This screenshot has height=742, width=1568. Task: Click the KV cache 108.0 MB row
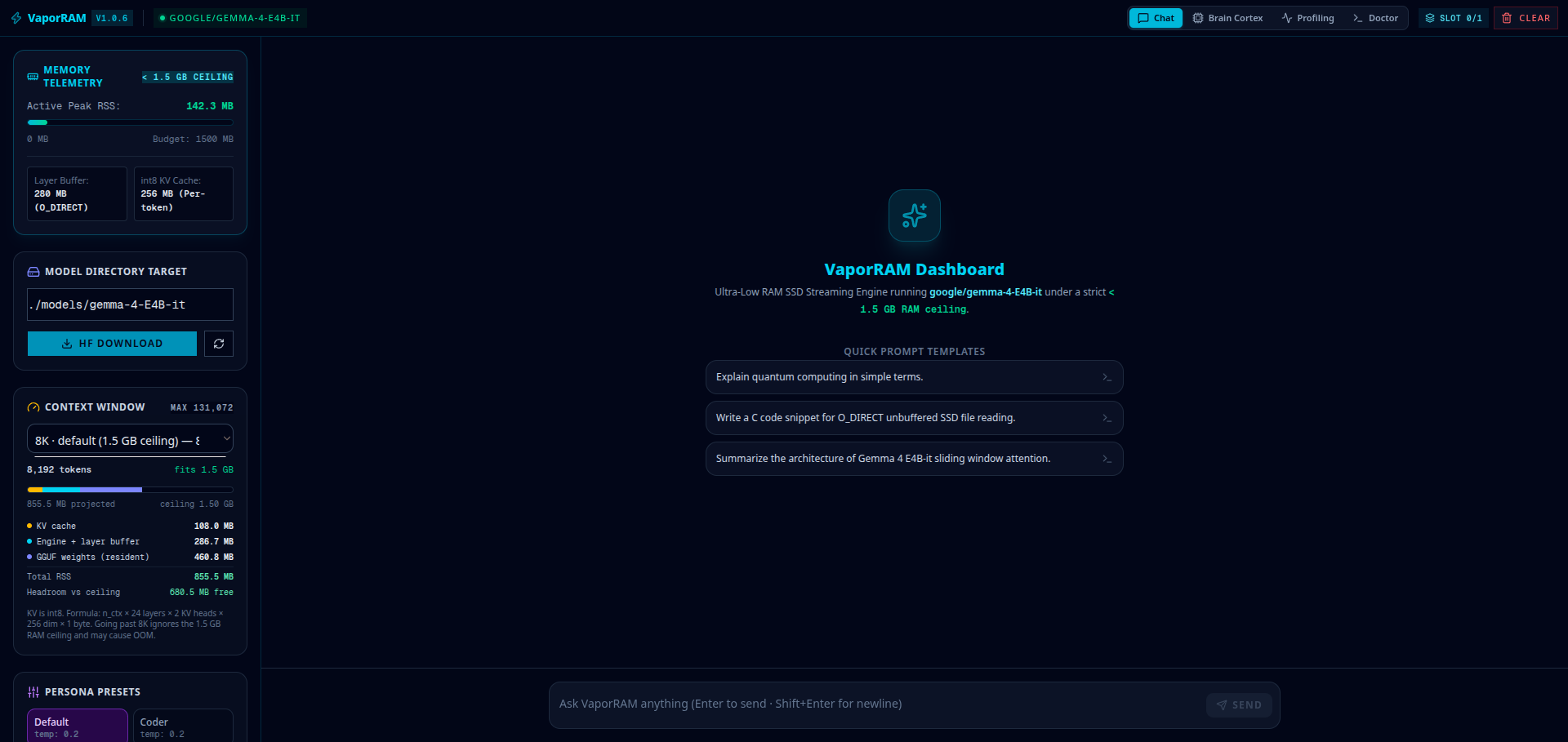[x=130, y=527]
